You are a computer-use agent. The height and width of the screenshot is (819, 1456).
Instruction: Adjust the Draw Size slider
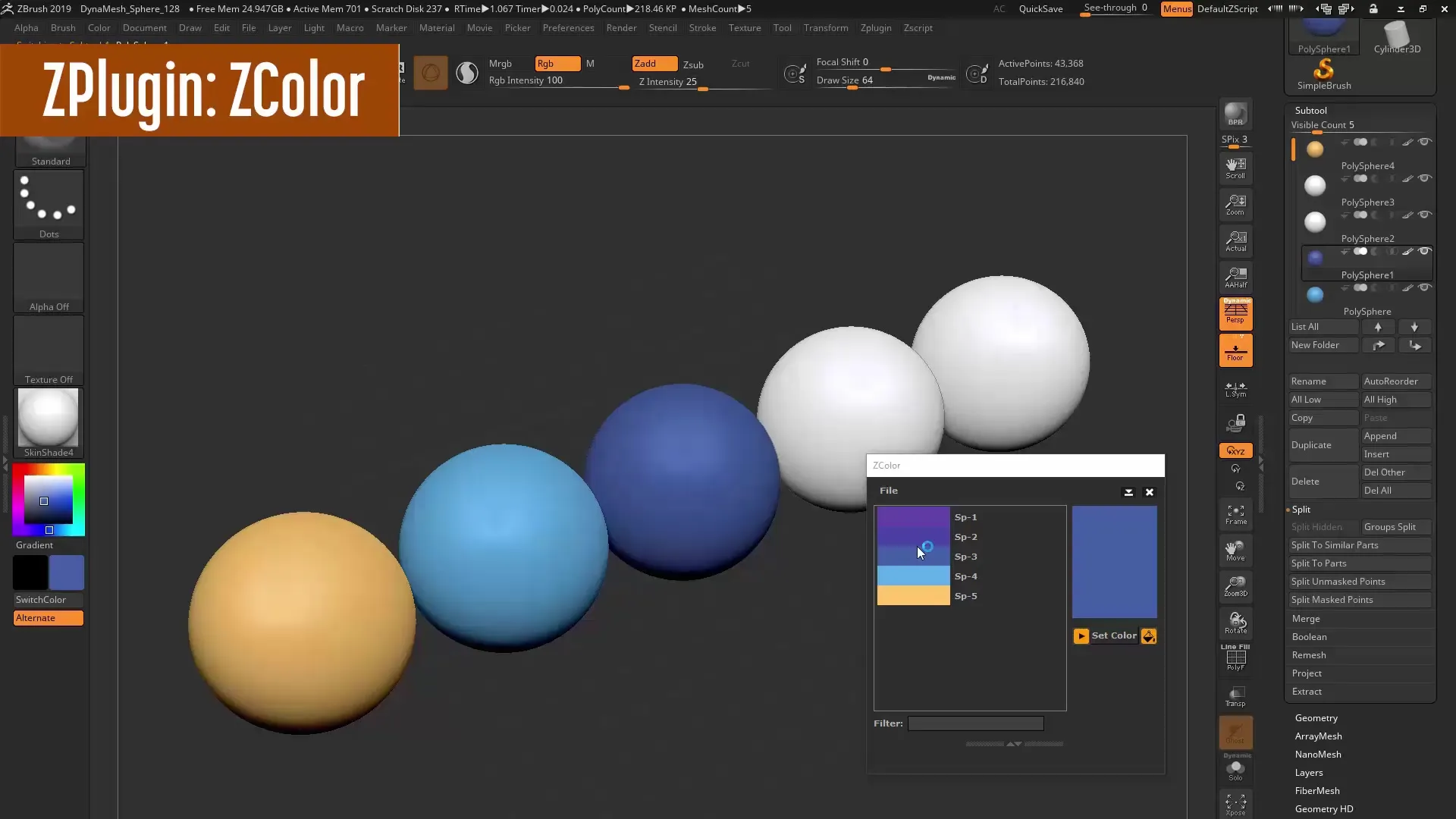point(885,81)
